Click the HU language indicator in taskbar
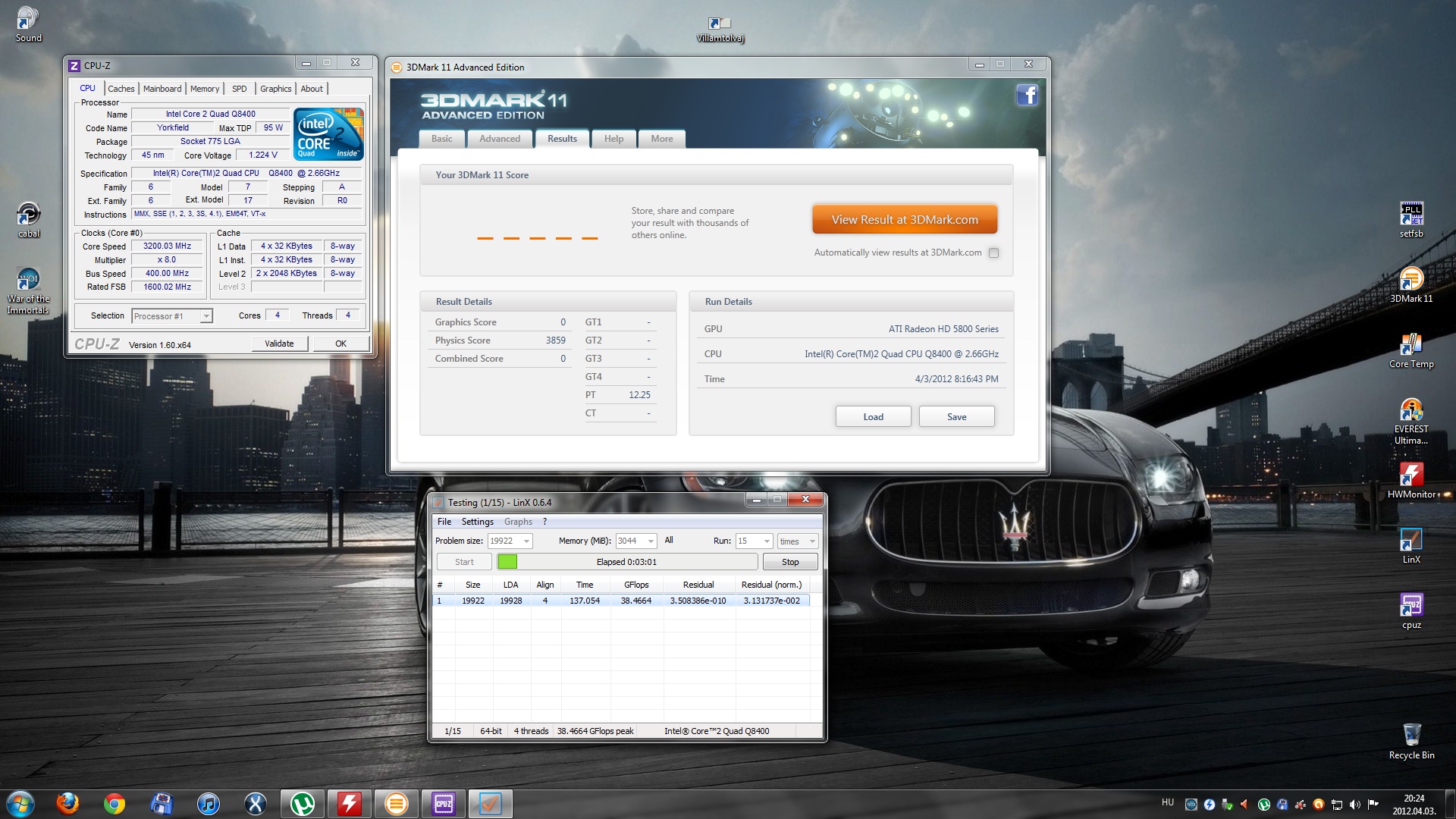This screenshot has height=819, width=1456. pos(1168,802)
